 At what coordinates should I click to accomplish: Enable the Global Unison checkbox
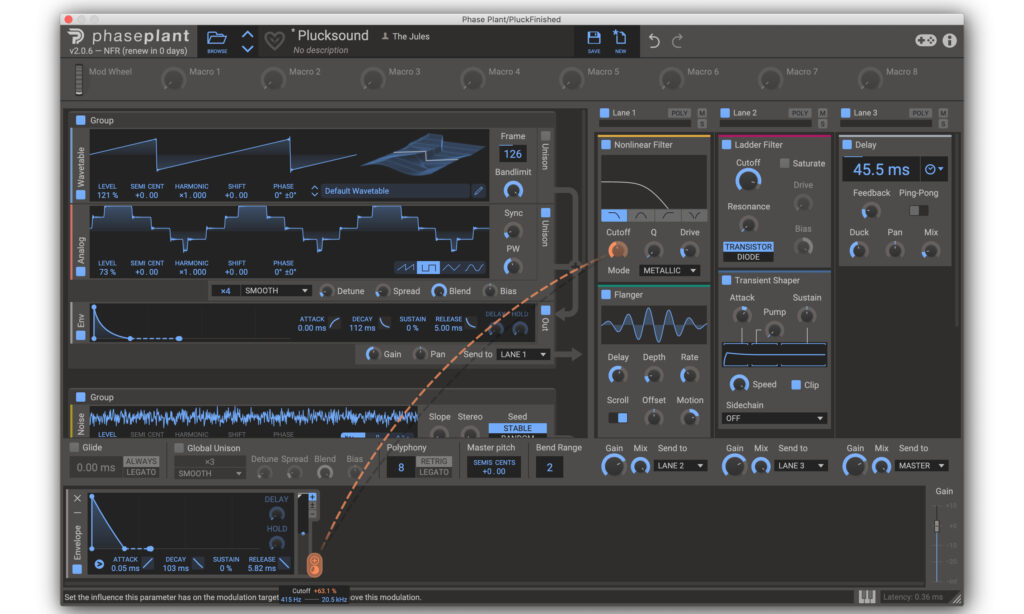point(178,448)
